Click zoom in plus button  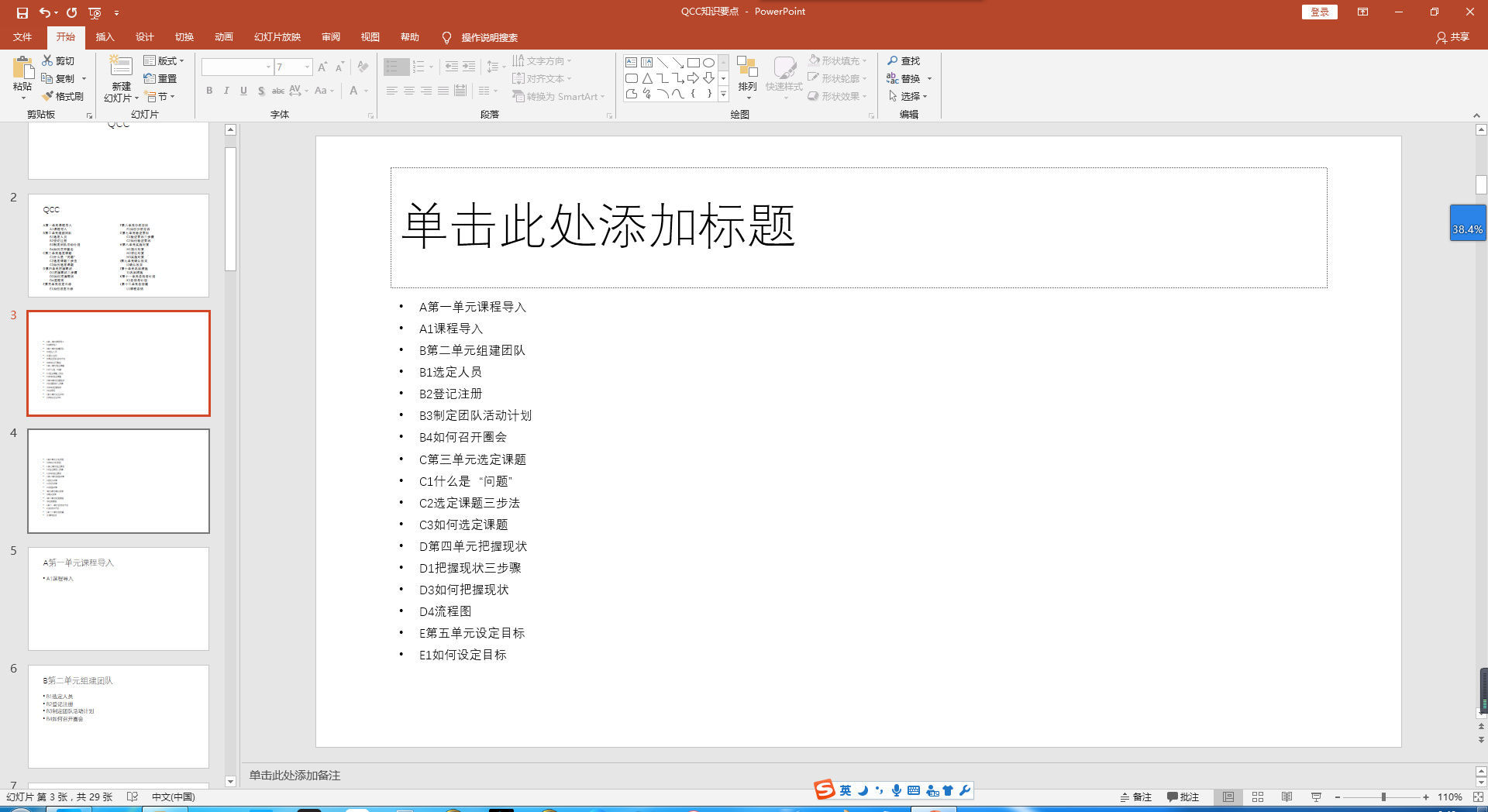tap(1425, 797)
